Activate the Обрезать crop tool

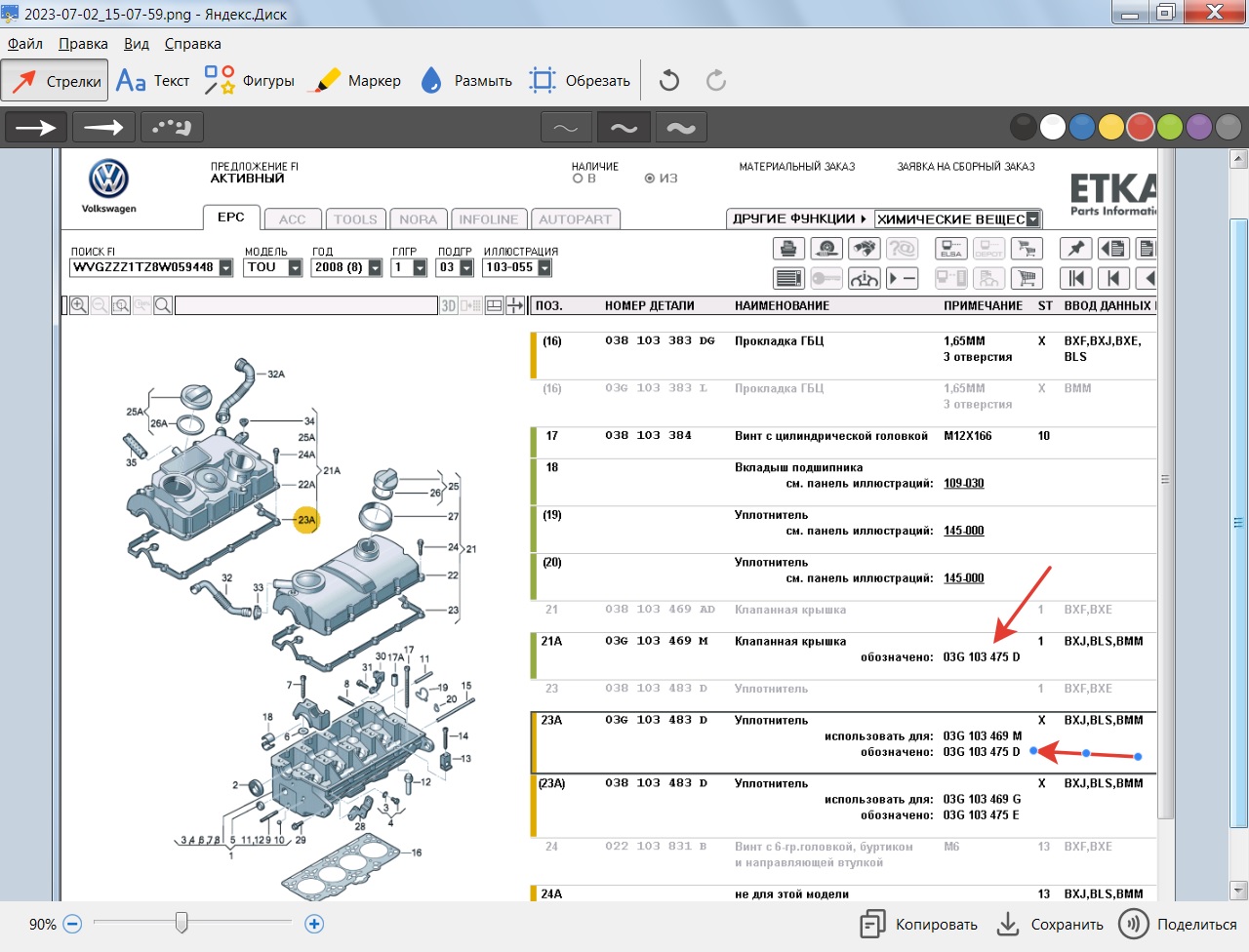(580, 81)
